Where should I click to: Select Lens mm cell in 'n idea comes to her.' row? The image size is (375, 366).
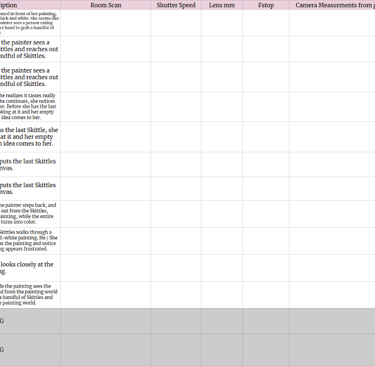(x=222, y=137)
